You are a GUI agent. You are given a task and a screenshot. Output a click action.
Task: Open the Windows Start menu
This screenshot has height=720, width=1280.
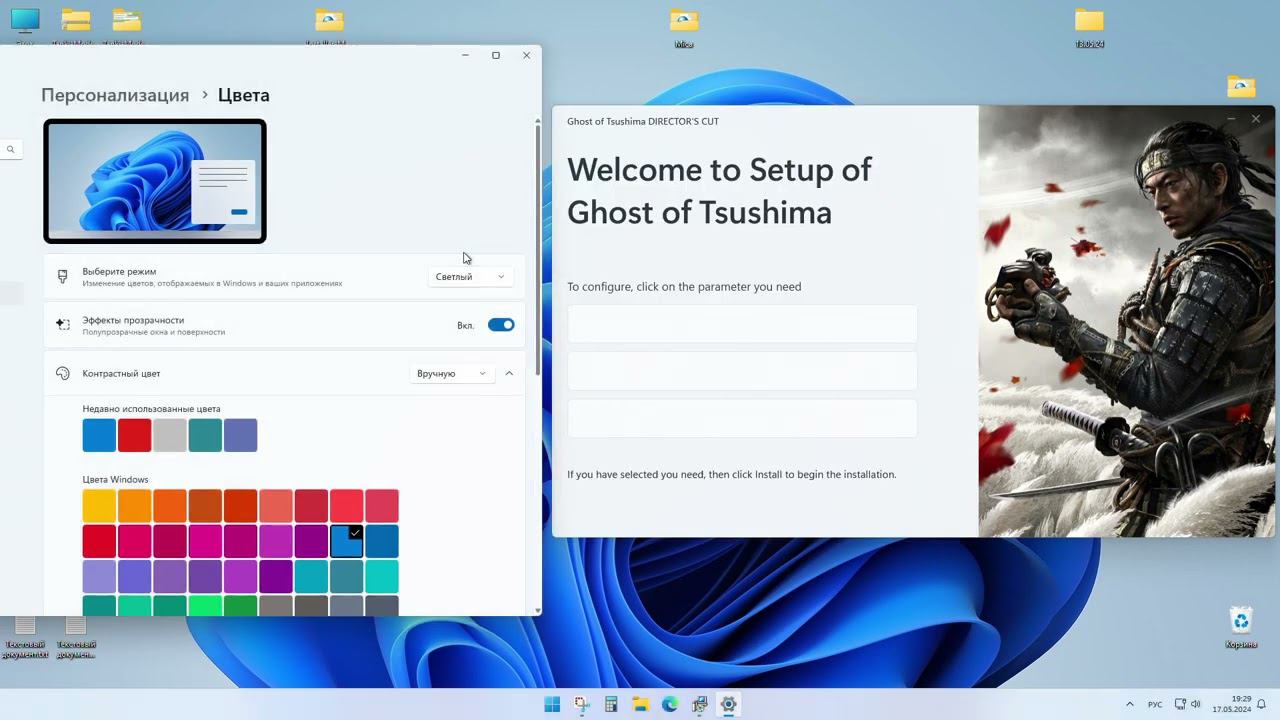552,704
